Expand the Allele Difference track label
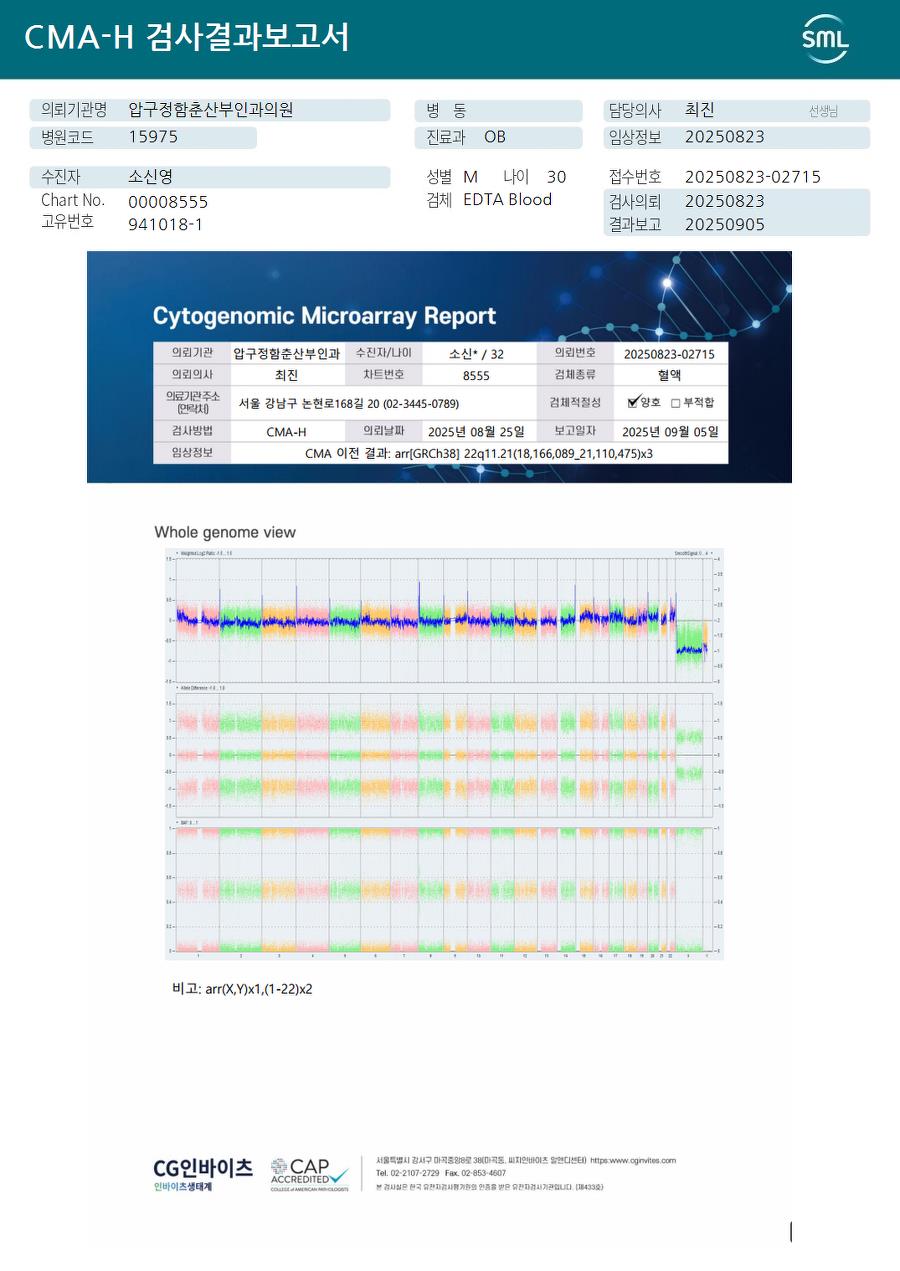 tap(200, 688)
